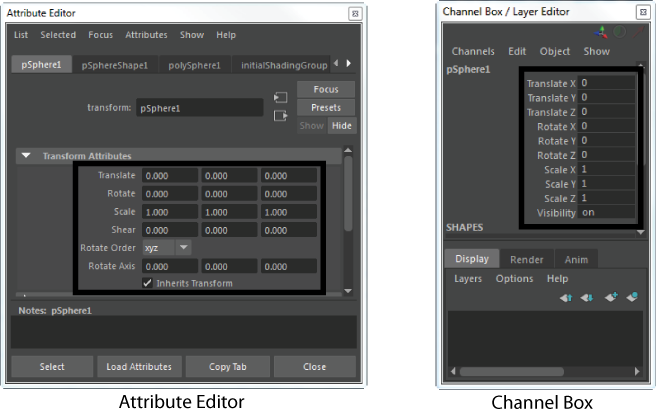Open the Rotate Order dropdown

[x=167, y=248]
